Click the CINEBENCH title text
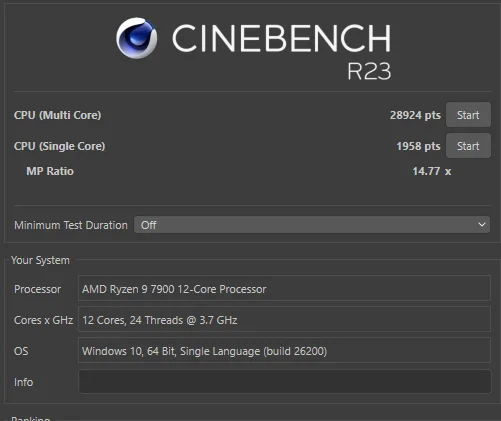This screenshot has width=501, height=421. (x=282, y=38)
